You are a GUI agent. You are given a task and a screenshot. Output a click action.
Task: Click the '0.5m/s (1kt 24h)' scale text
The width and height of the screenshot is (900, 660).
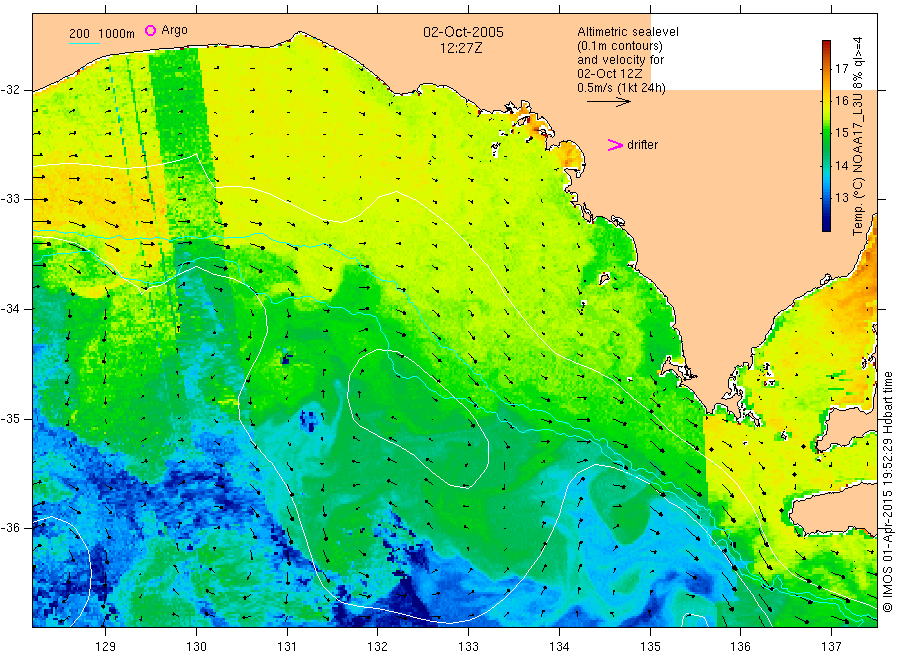click(x=621, y=88)
